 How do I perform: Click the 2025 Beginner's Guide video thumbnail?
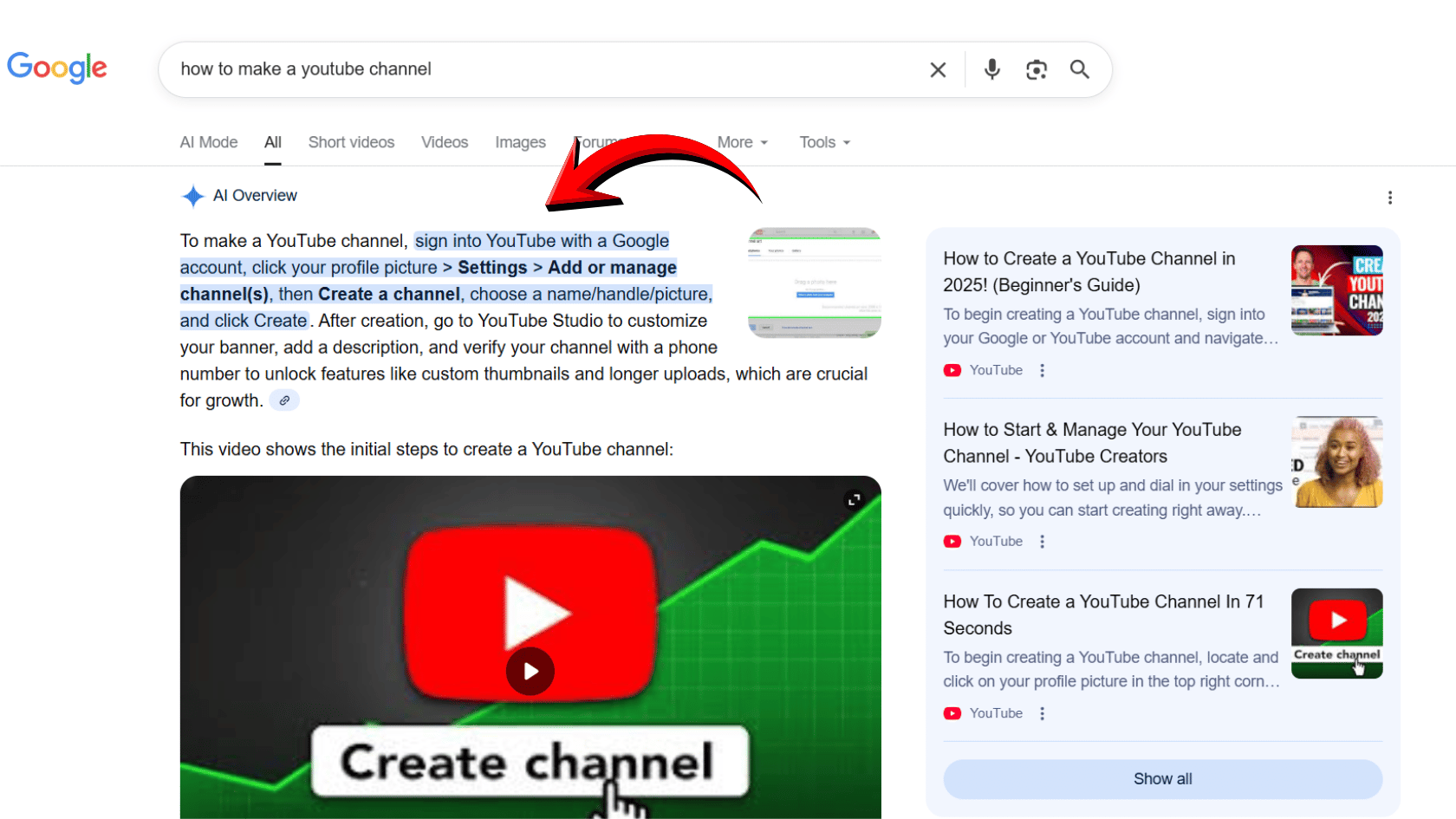pos(1336,290)
